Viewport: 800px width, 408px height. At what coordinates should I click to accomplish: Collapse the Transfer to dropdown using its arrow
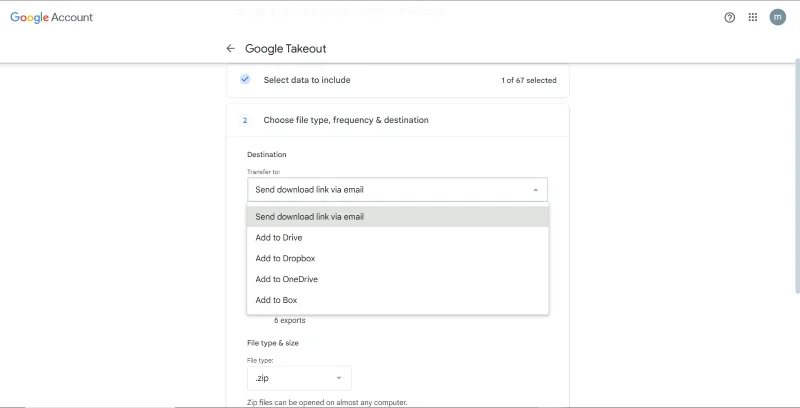click(535, 190)
